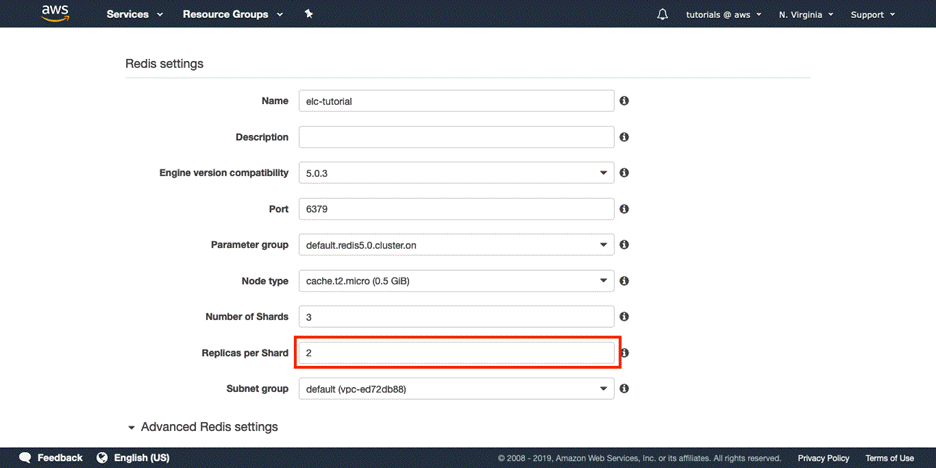
Task: Open the N. Virginia region menu
Action: tap(808, 14)
